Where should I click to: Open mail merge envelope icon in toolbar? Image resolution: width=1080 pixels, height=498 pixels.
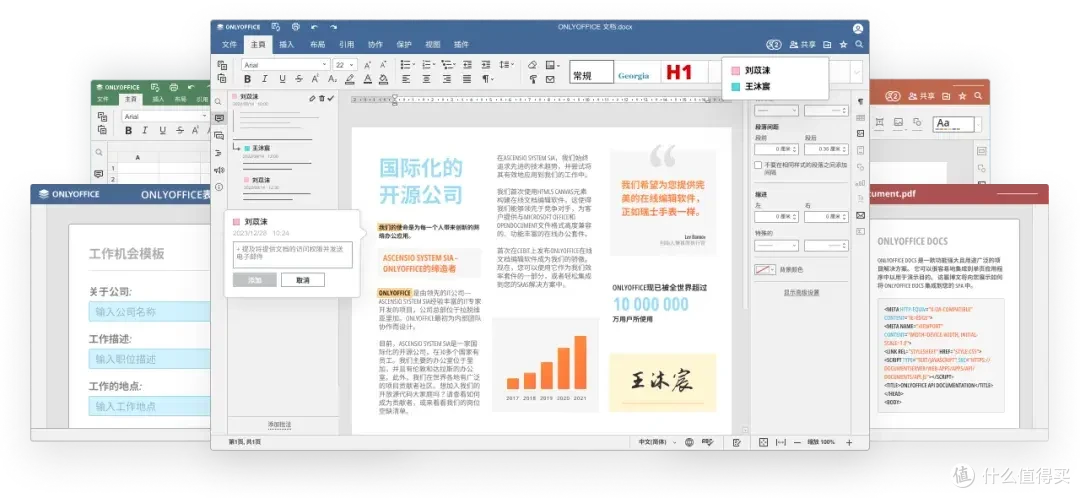coord(550,79)
